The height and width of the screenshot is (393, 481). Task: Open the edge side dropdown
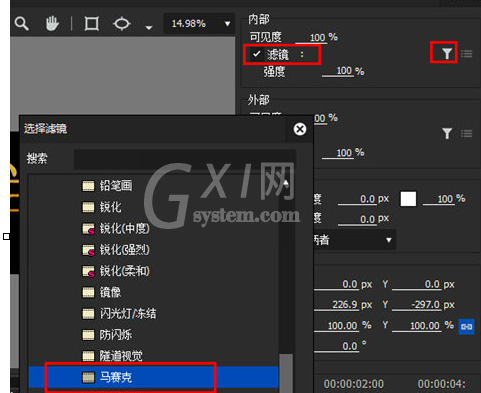tap(355, 240)
